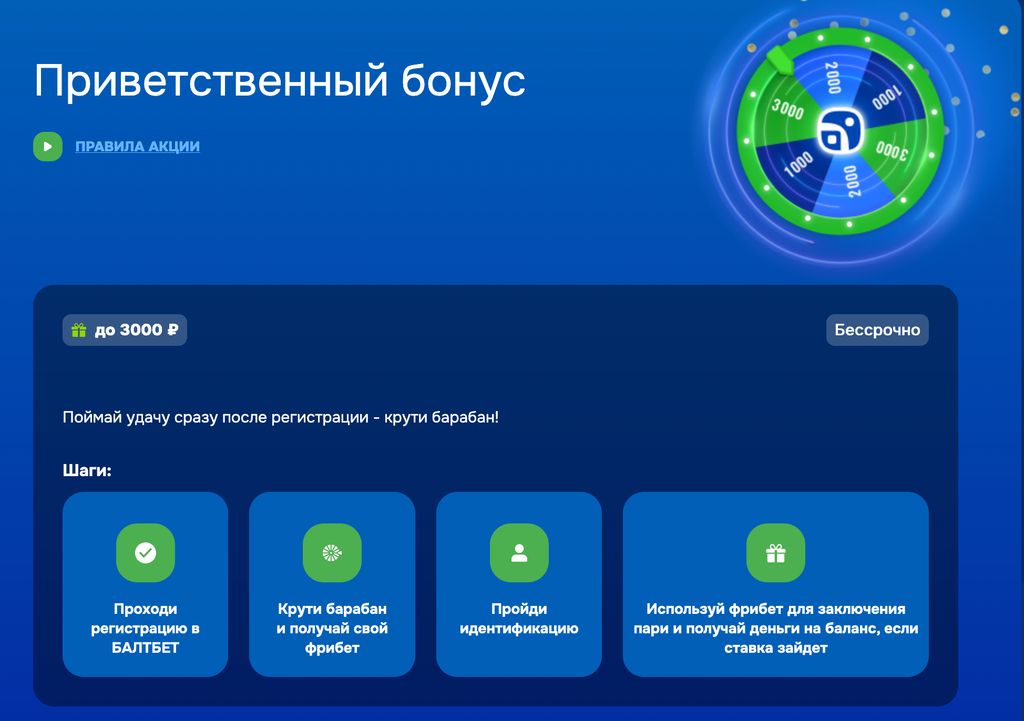Click the green play icon beside ПРАВИЛА АКЦИИ

[48, 146]
